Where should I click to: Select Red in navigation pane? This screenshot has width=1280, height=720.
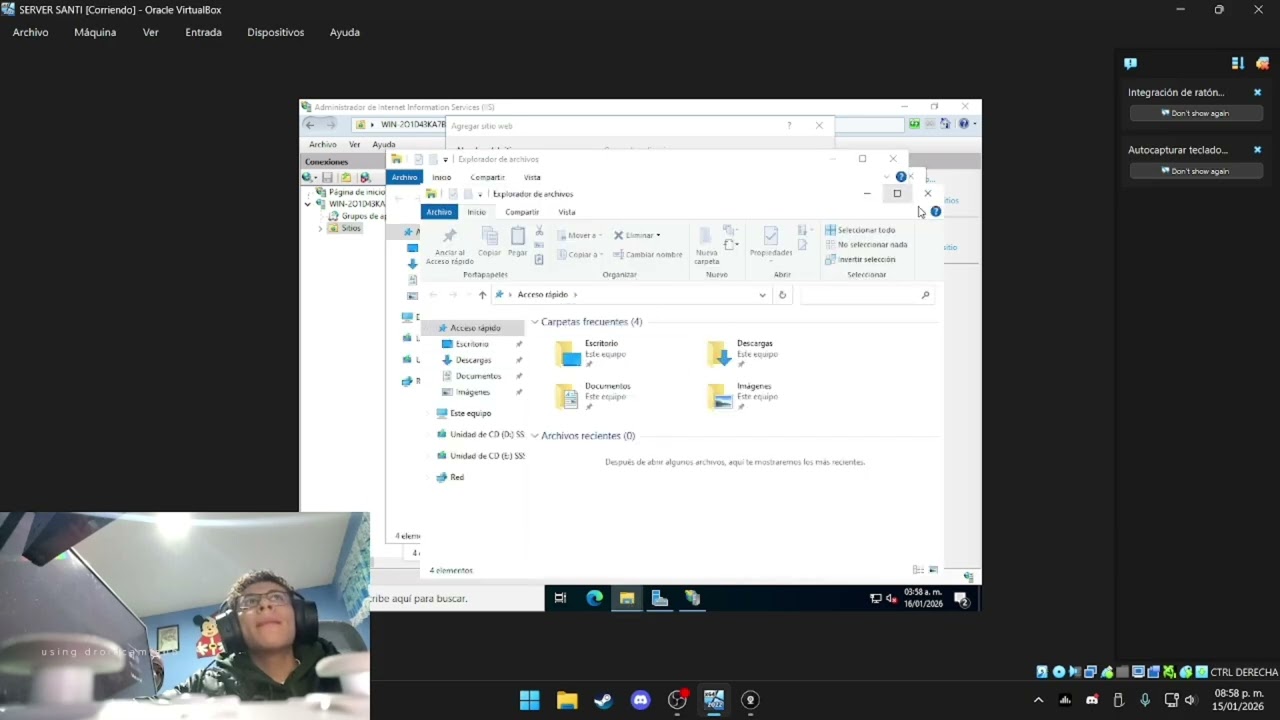pos(456,478)
